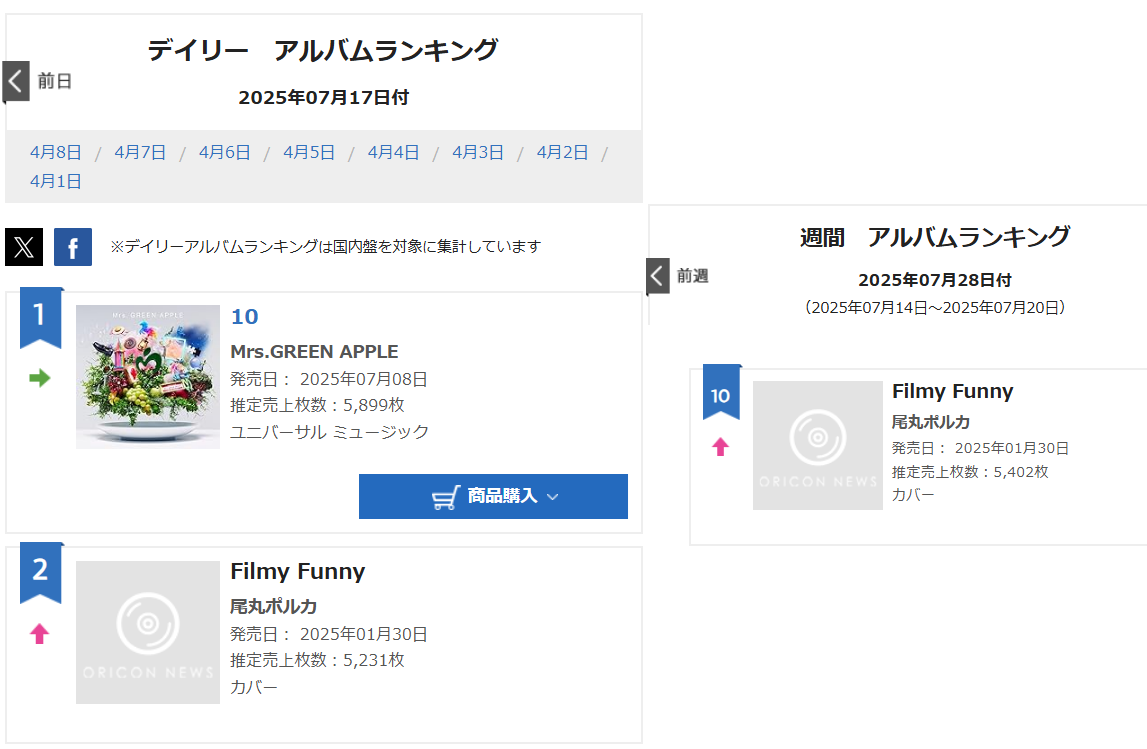
Task: Click カバー label in daily rank 2
Action: click(x=254, y=688)
